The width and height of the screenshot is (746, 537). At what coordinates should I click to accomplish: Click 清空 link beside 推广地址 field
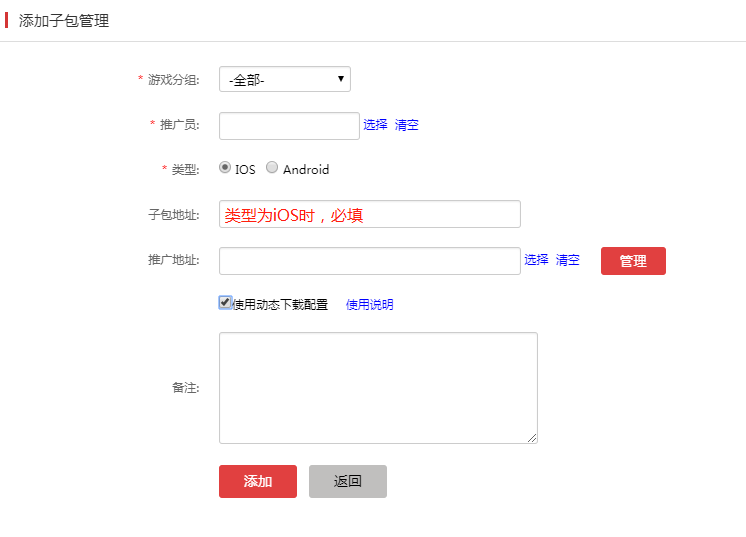[568, 260]
